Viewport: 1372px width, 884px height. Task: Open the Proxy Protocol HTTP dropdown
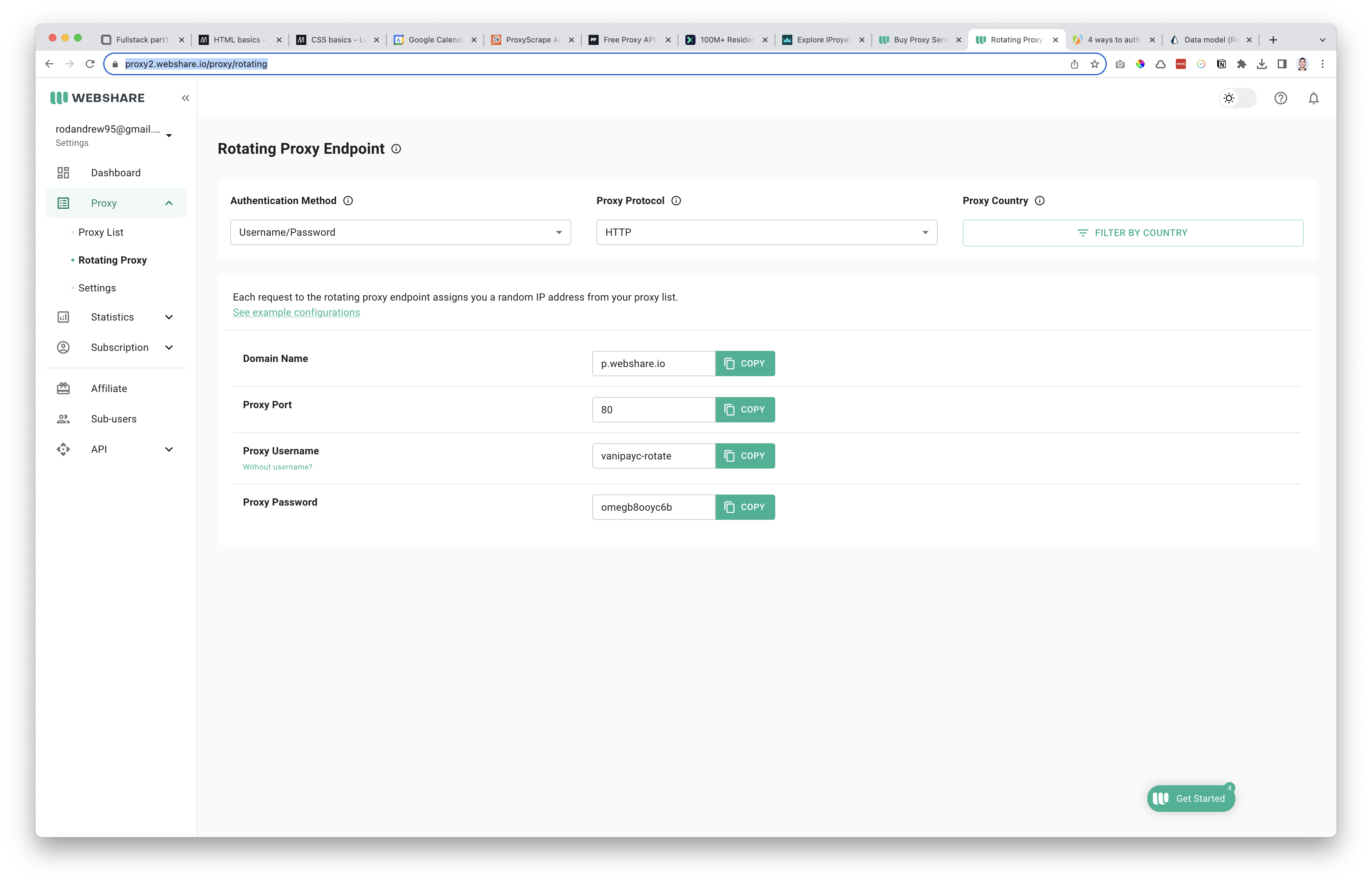766,233
